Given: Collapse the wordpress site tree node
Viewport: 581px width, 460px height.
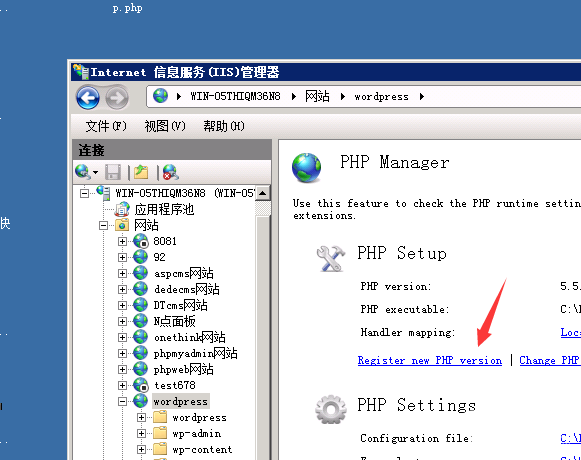Looking at the screenshot, I should pyautogui.click(x=122, y=401).
